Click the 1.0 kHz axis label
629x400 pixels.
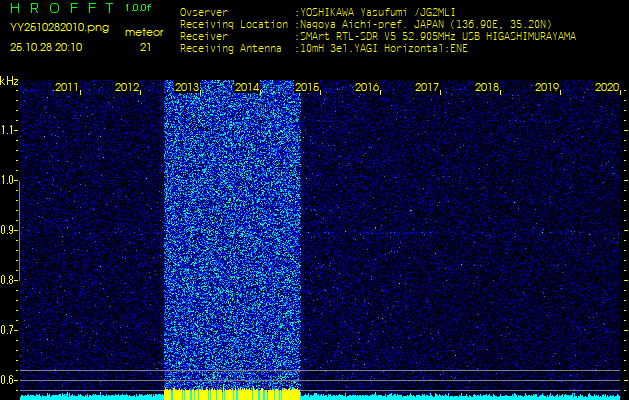click(x=8, y=181)
